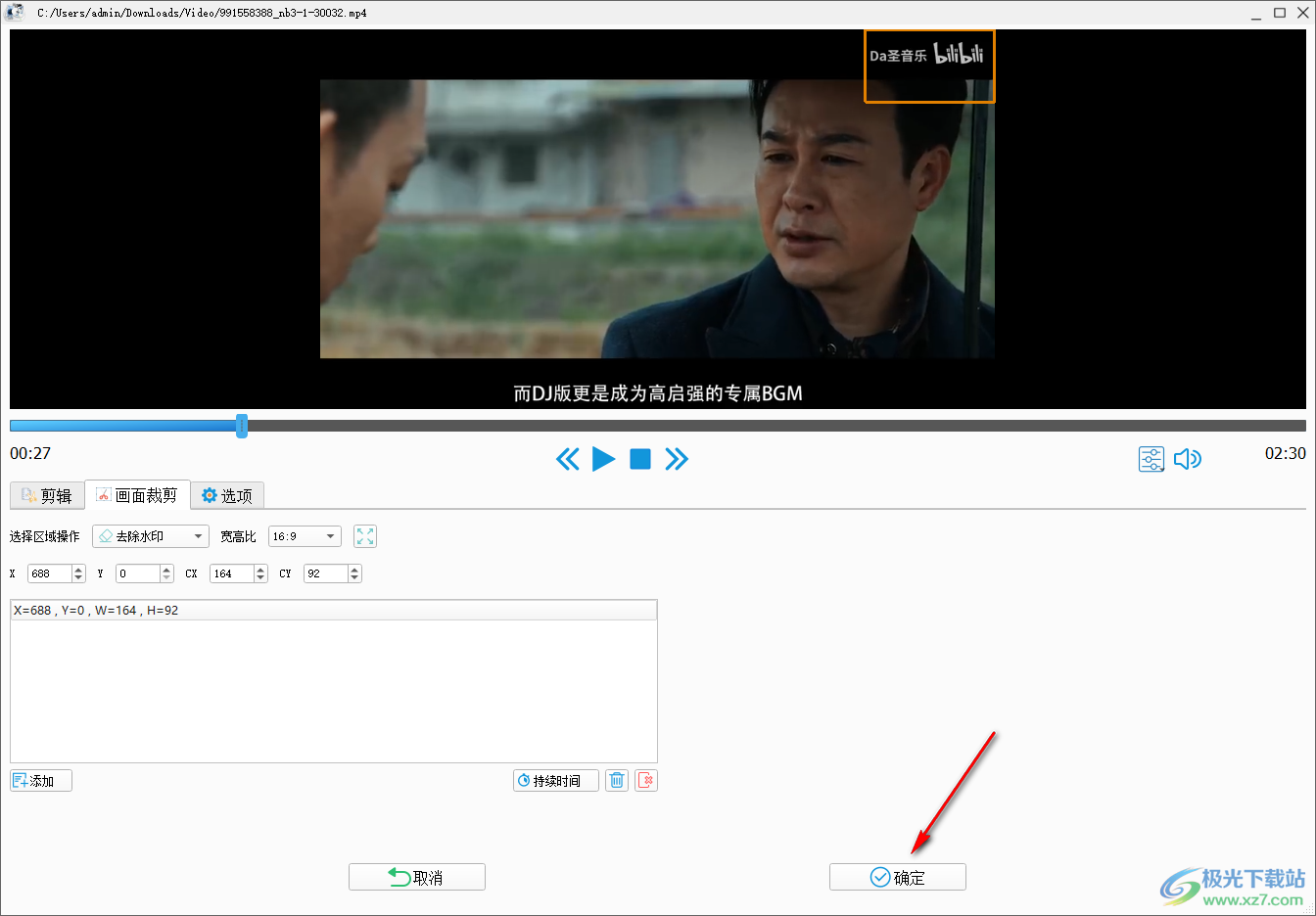Play the video

(x=604, y=459)
